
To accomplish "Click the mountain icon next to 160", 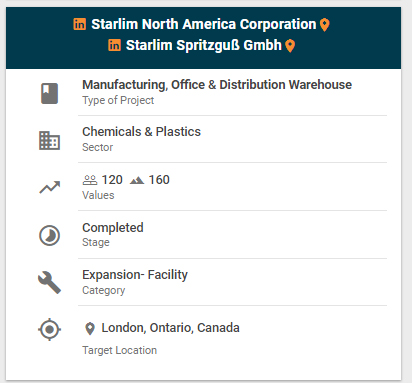I will [137, 180].
